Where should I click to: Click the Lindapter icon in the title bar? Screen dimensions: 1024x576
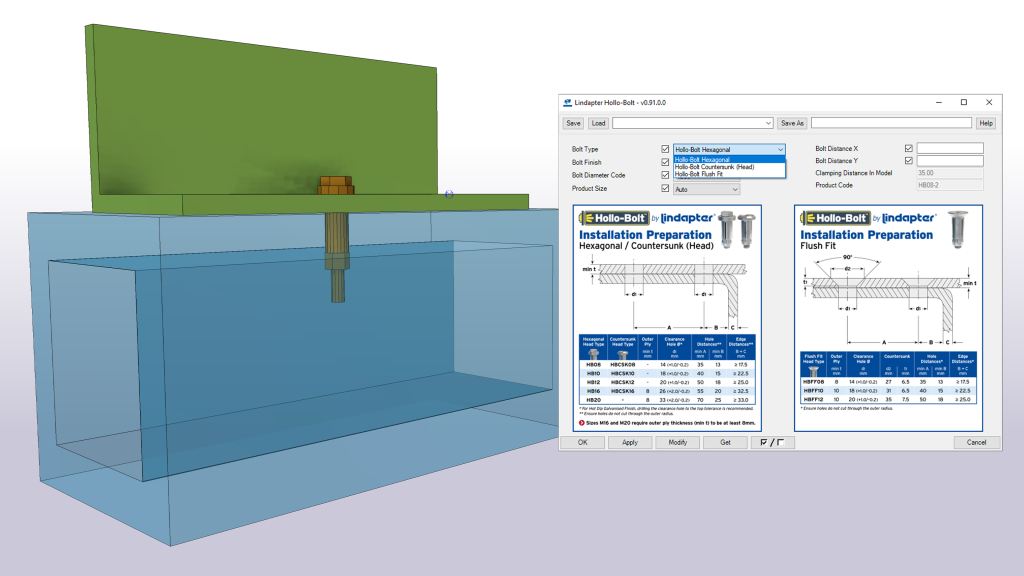(567, 102)
